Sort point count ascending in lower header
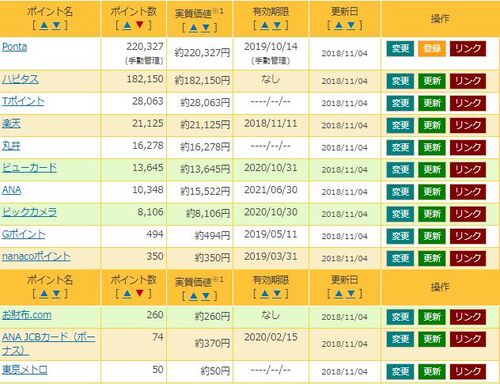 click(127, 293)
